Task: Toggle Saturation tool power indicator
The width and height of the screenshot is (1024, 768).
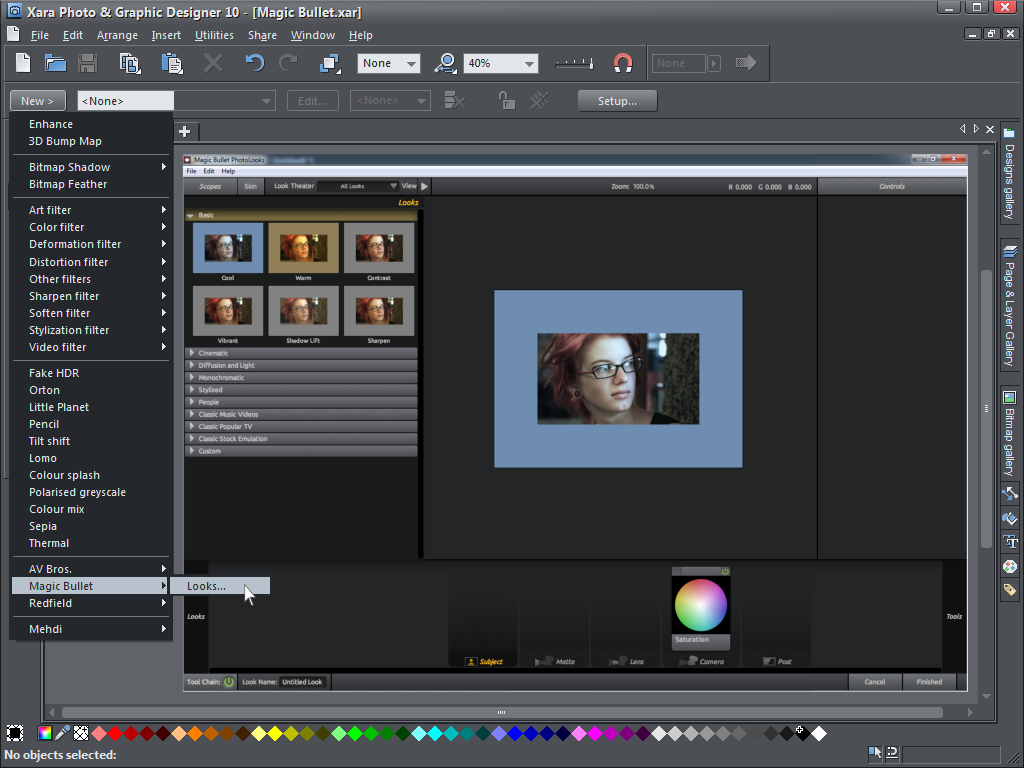Action: [x=725, y=571]
